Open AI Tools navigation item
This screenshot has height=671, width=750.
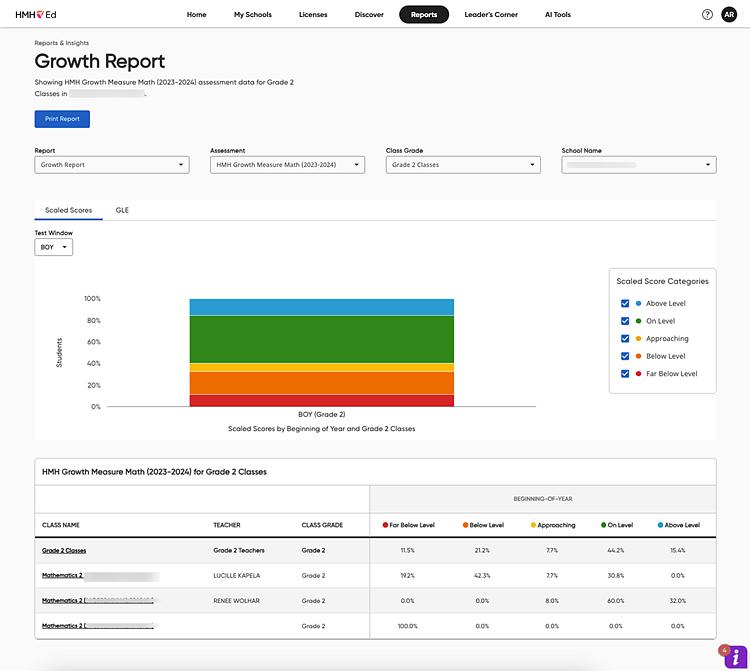558,15
